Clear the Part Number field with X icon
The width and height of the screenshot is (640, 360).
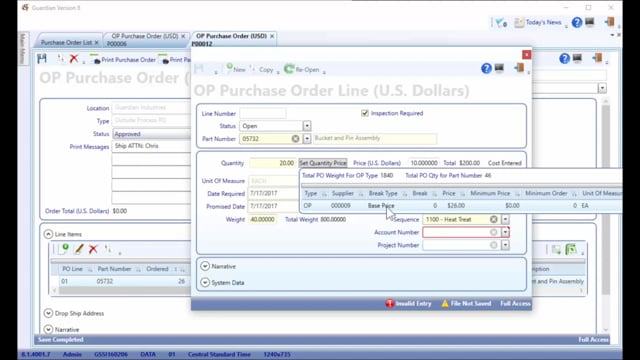point(296,139)
